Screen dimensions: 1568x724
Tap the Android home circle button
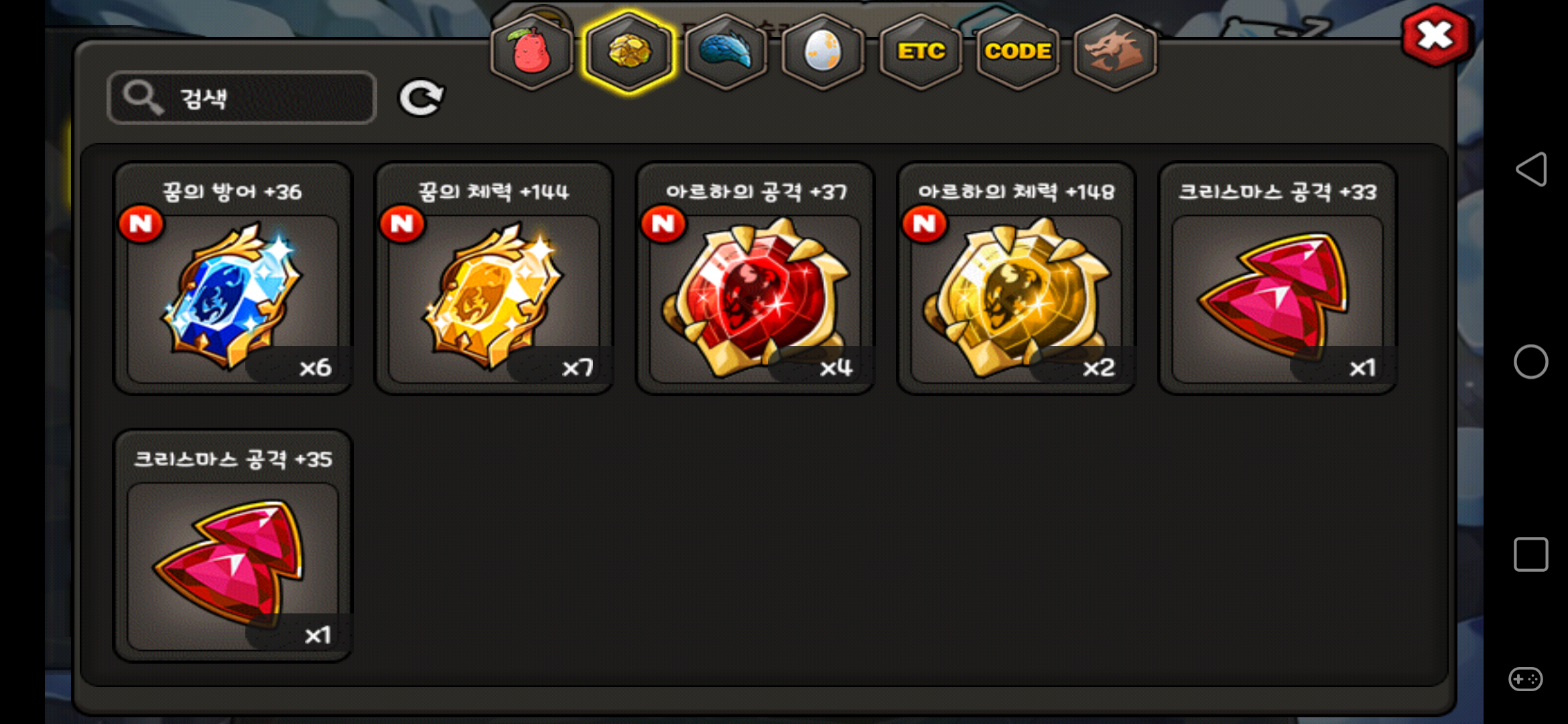click(1531, 362)
